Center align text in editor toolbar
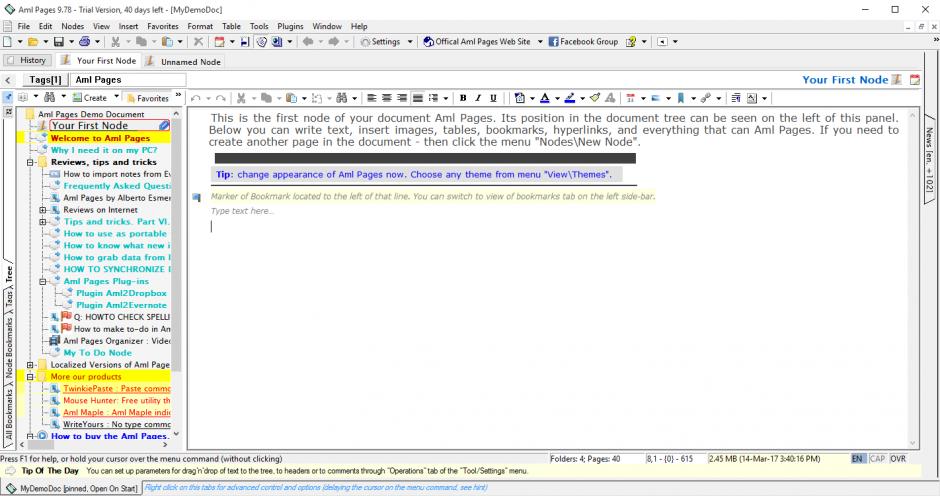Image resolution: width=940 pixels, height=496 pixels. (x=387, y=98)
